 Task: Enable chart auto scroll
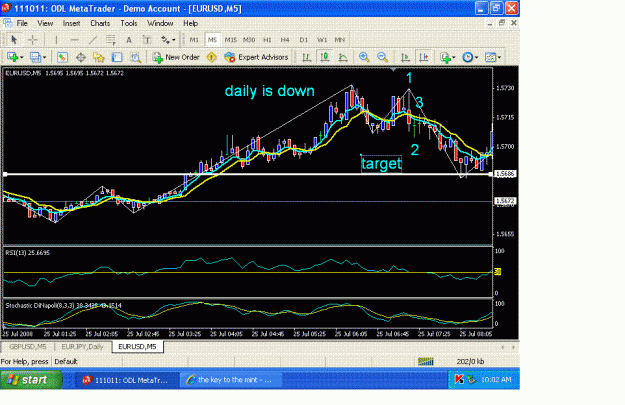(405, 57)
